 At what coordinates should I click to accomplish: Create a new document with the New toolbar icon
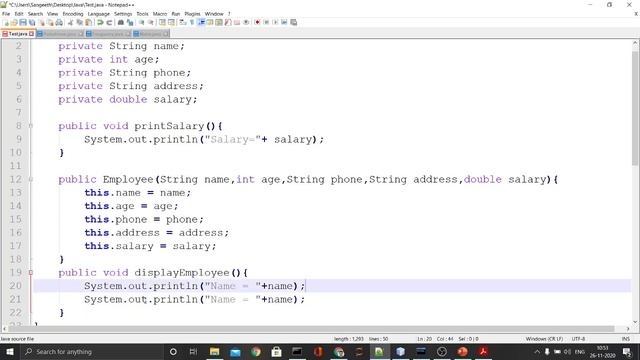[6, 22]
